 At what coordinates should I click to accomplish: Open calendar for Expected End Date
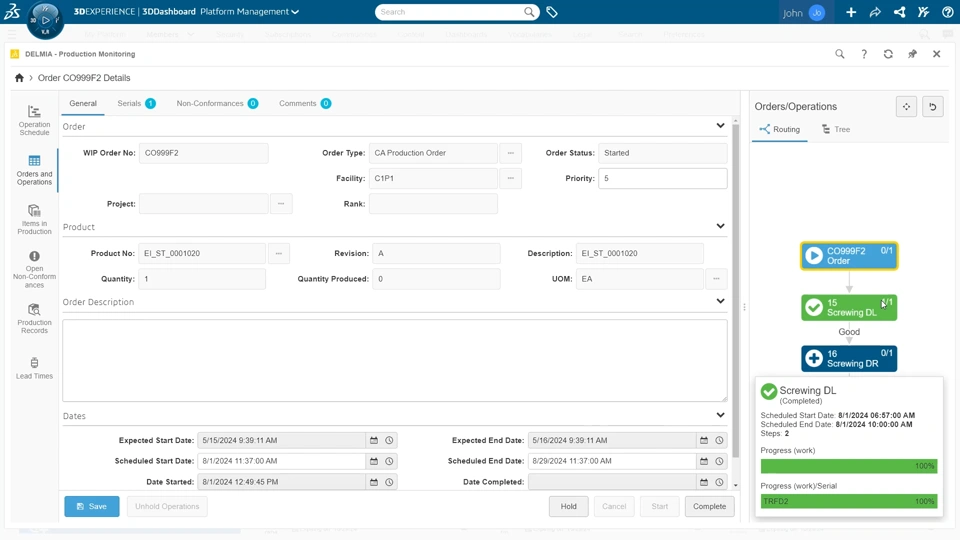coord(704,440)
